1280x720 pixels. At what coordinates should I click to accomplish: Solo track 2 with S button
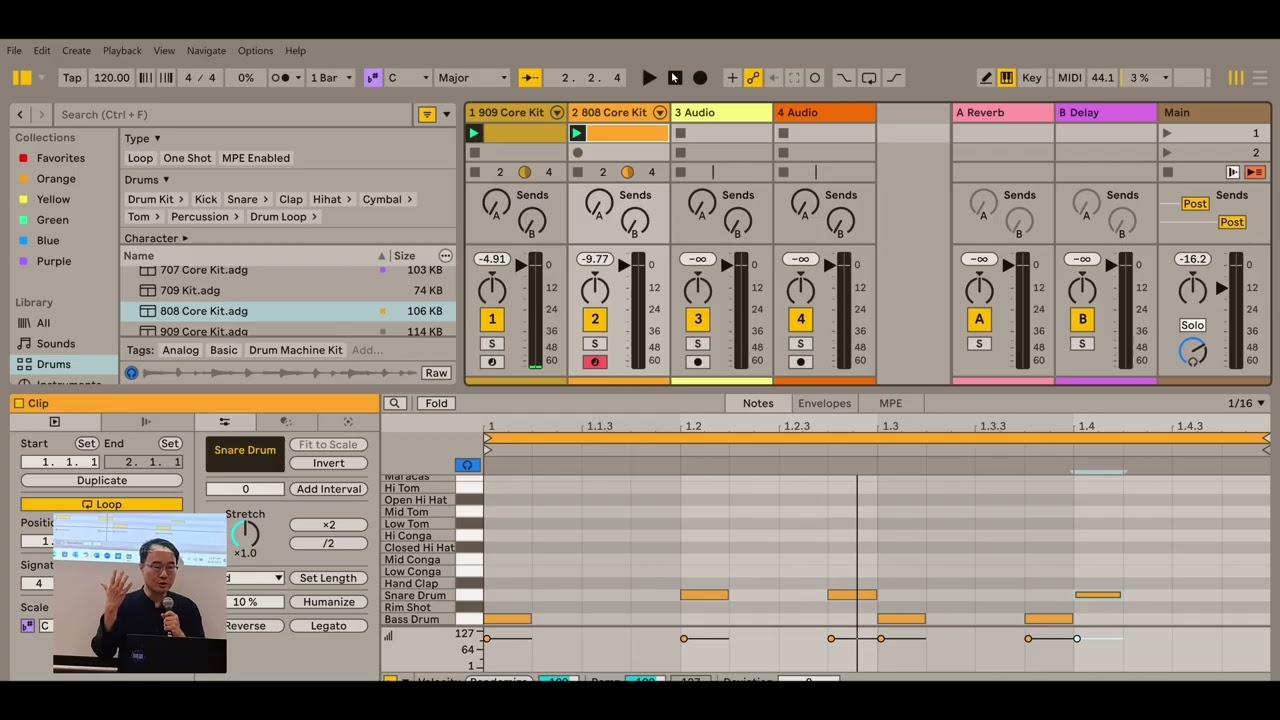click(595, 344)
